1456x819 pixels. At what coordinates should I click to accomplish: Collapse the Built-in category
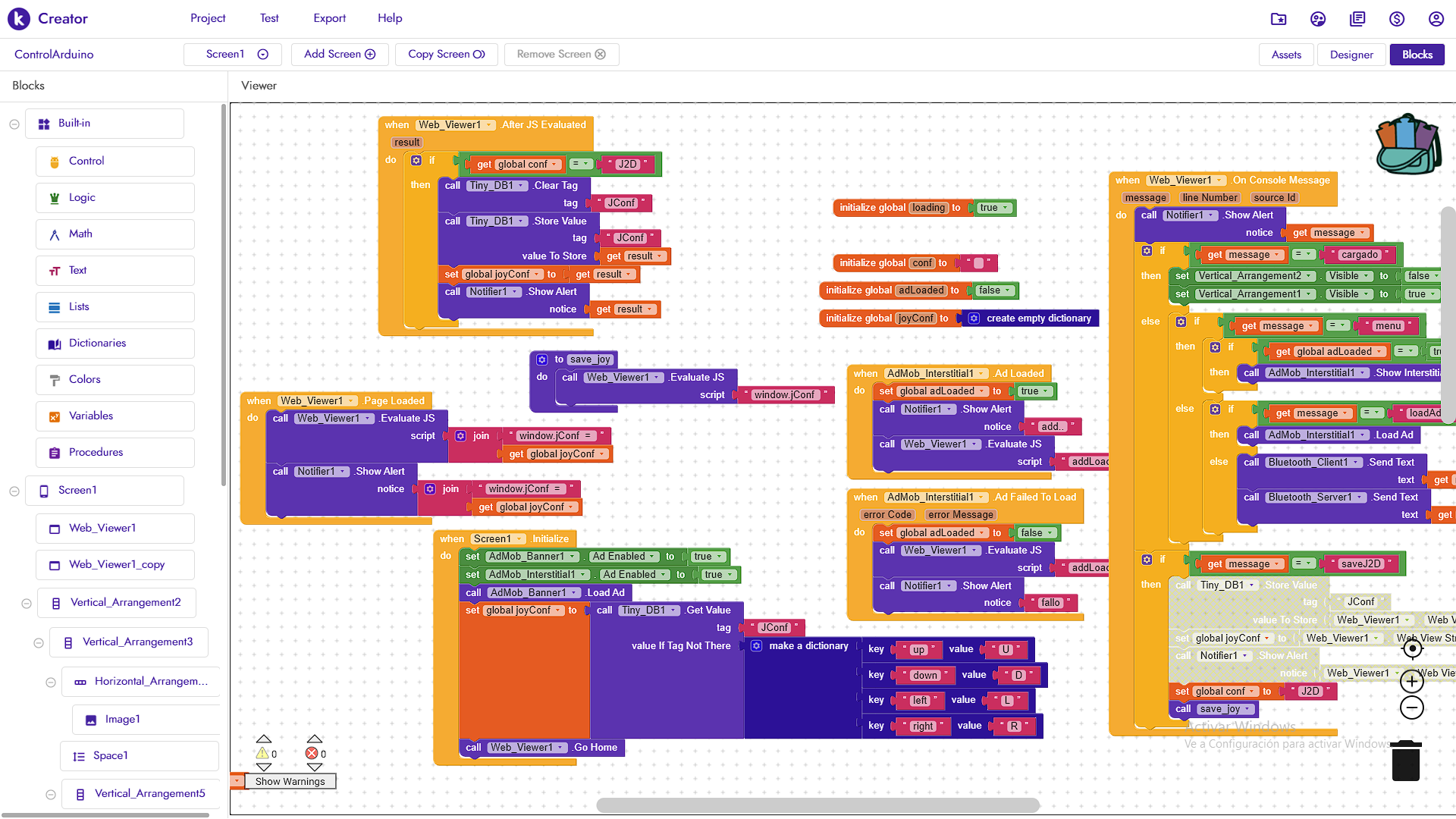point(14,124)
